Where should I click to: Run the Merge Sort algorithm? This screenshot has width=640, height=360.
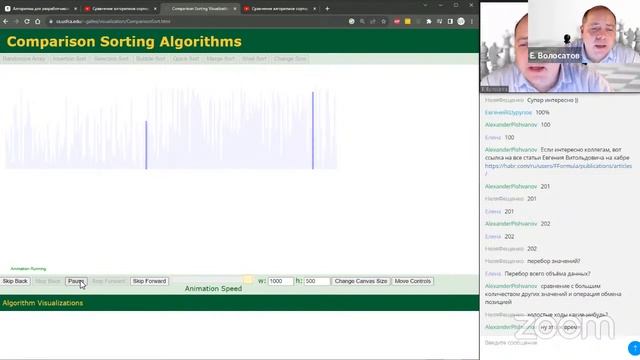pyautogui.click(x=221, y=59)
